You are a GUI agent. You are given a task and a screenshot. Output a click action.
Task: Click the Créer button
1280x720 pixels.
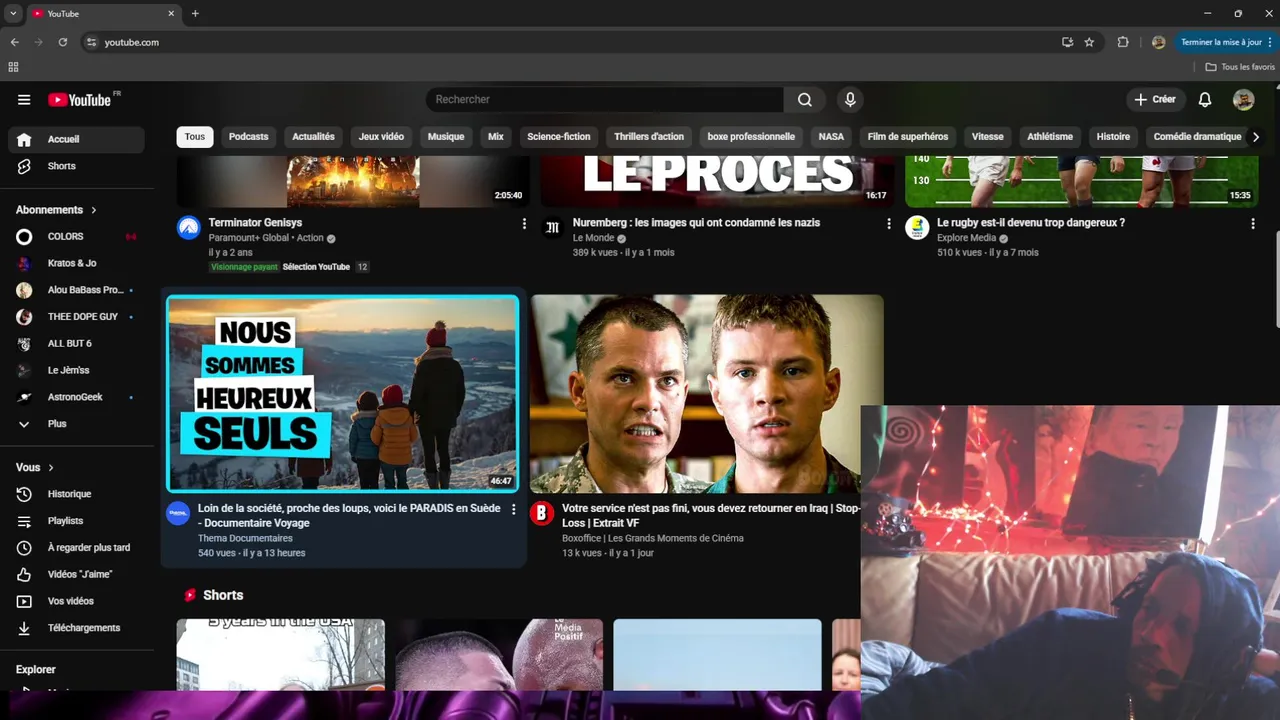point(1155,99)
